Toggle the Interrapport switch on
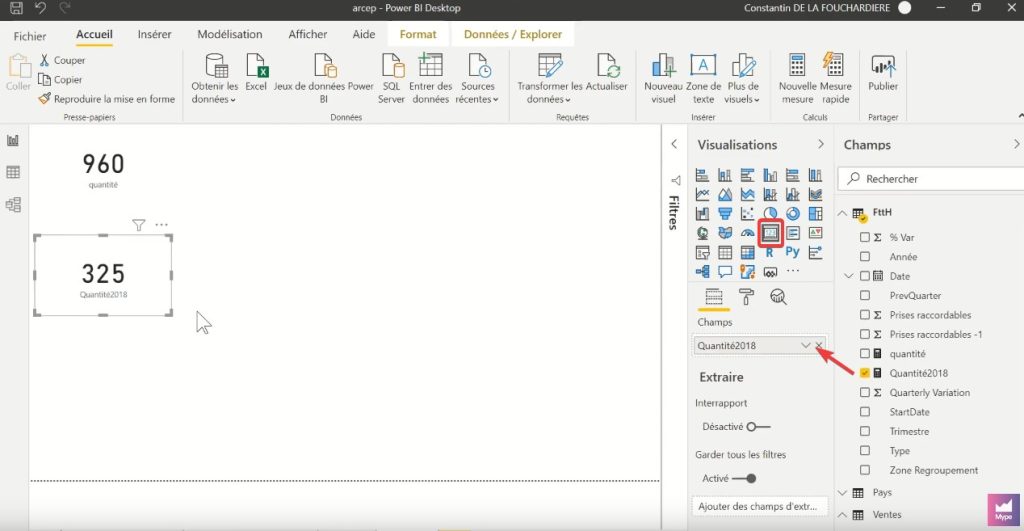 click(x=758, y=427)
